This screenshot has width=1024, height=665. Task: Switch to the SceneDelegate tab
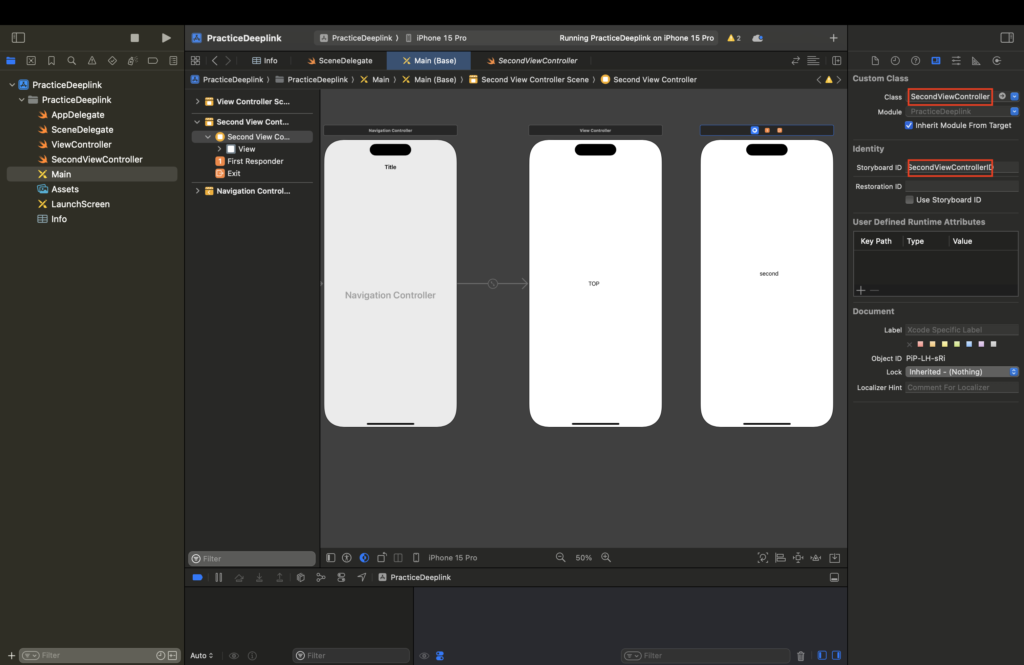340,61
